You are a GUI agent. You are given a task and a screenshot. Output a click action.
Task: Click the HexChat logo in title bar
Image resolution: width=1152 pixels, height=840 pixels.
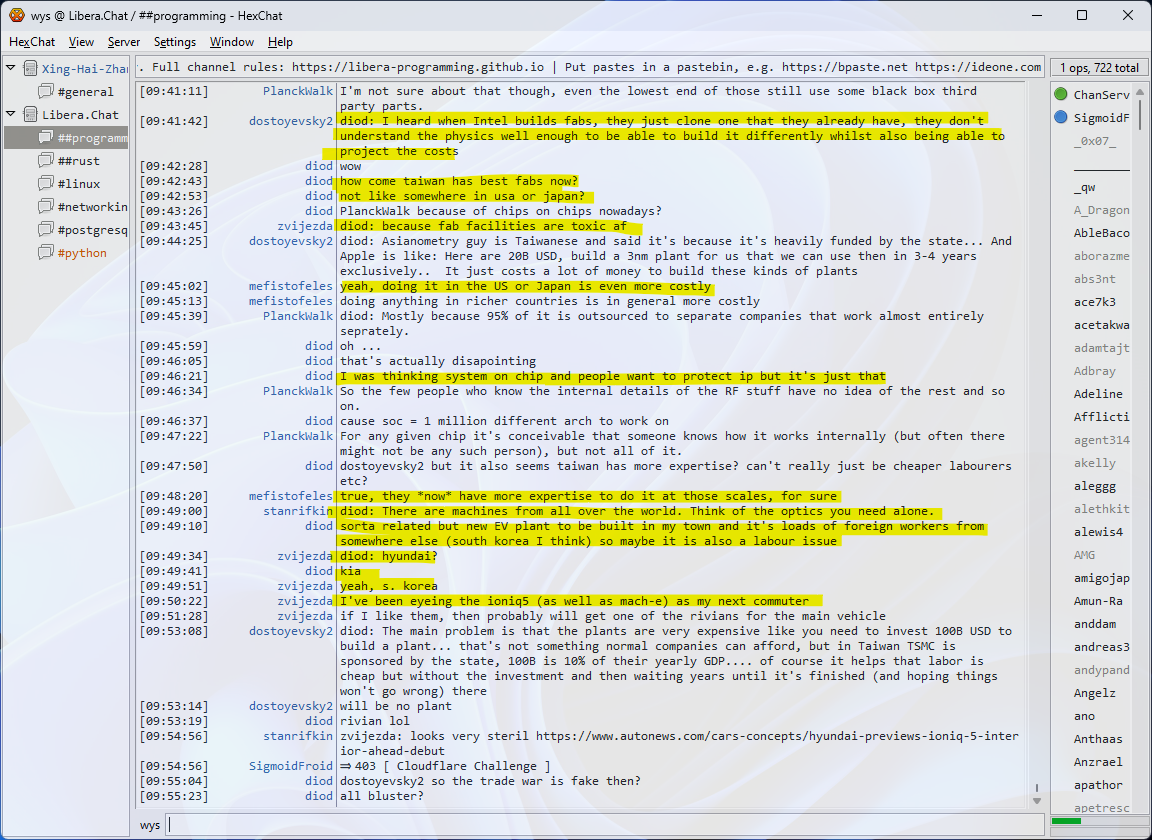[x=16, y=15]
